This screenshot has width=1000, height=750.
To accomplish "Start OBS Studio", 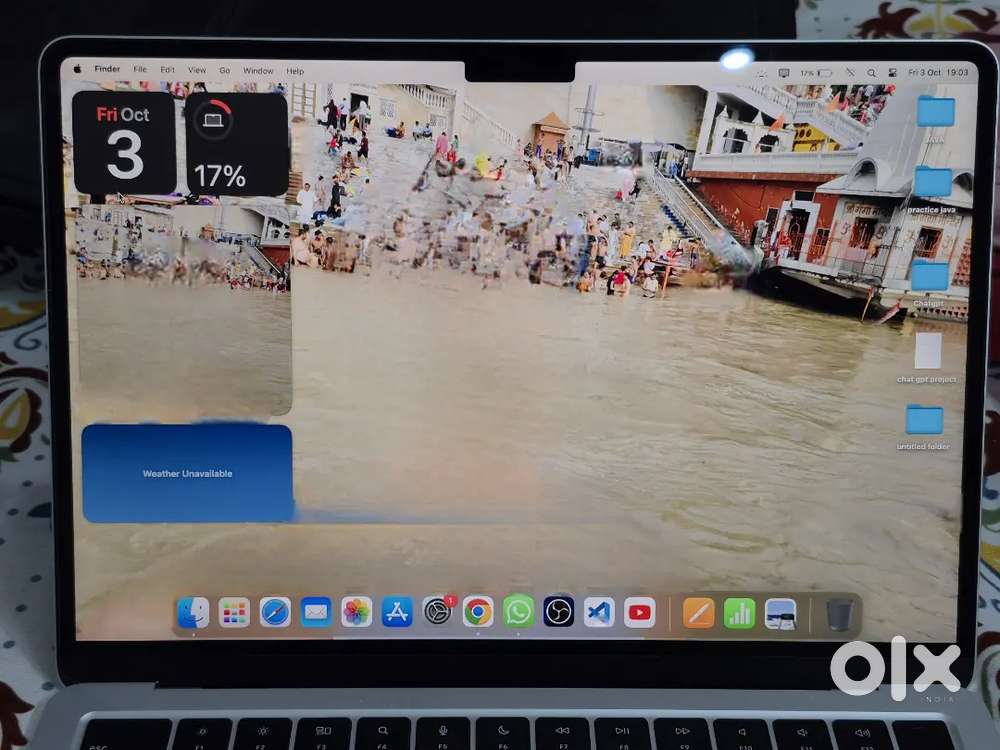I will pos(560,612).
